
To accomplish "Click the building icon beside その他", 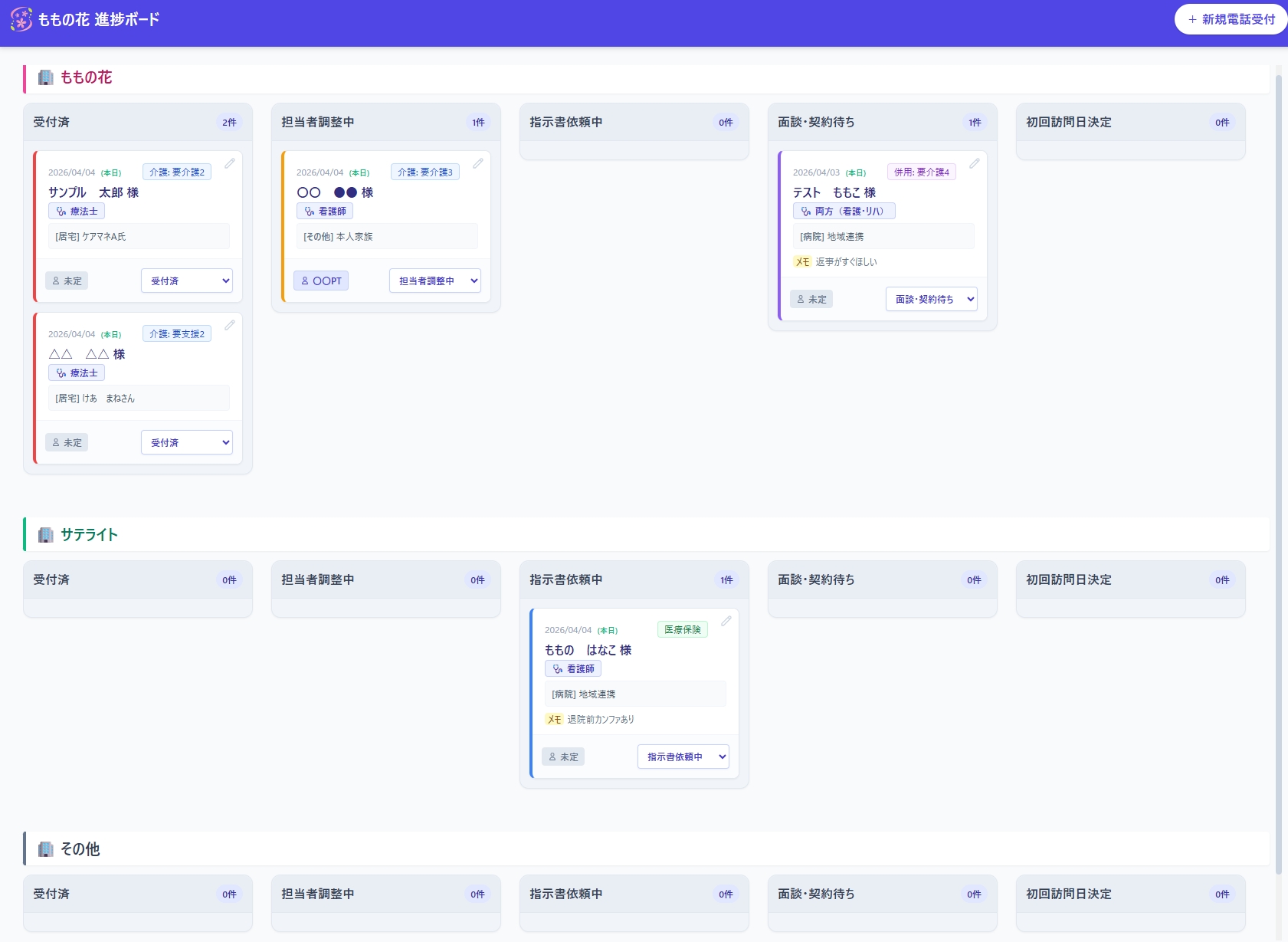I will (x=46, y=849).
